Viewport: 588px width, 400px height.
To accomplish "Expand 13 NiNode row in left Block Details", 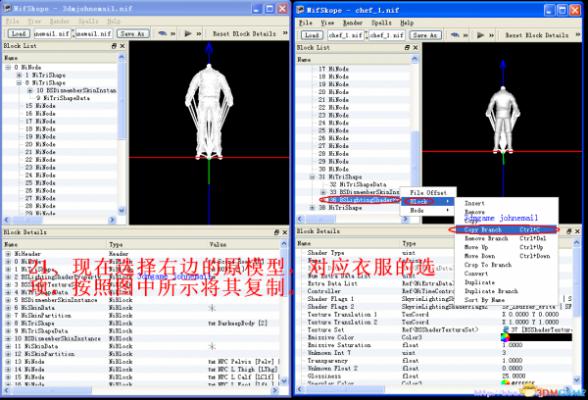I will click(x=8, y=362).
